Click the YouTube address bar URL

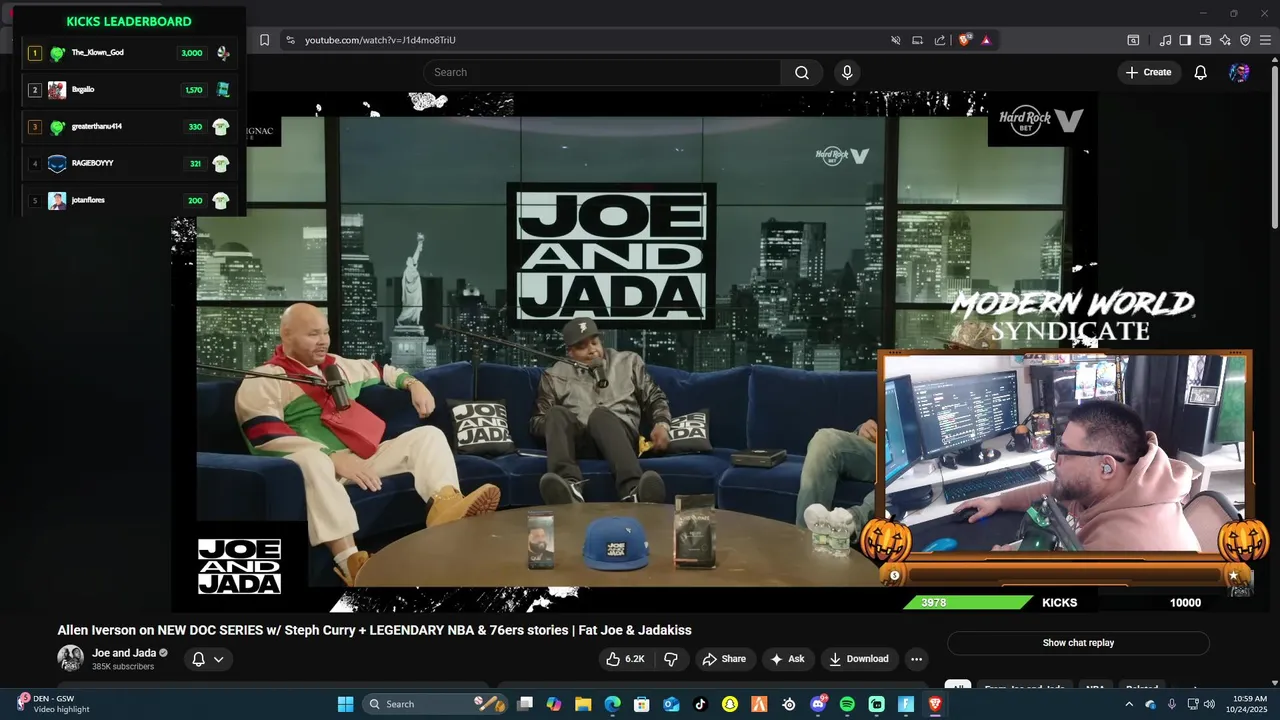click(x=380, y=40)
